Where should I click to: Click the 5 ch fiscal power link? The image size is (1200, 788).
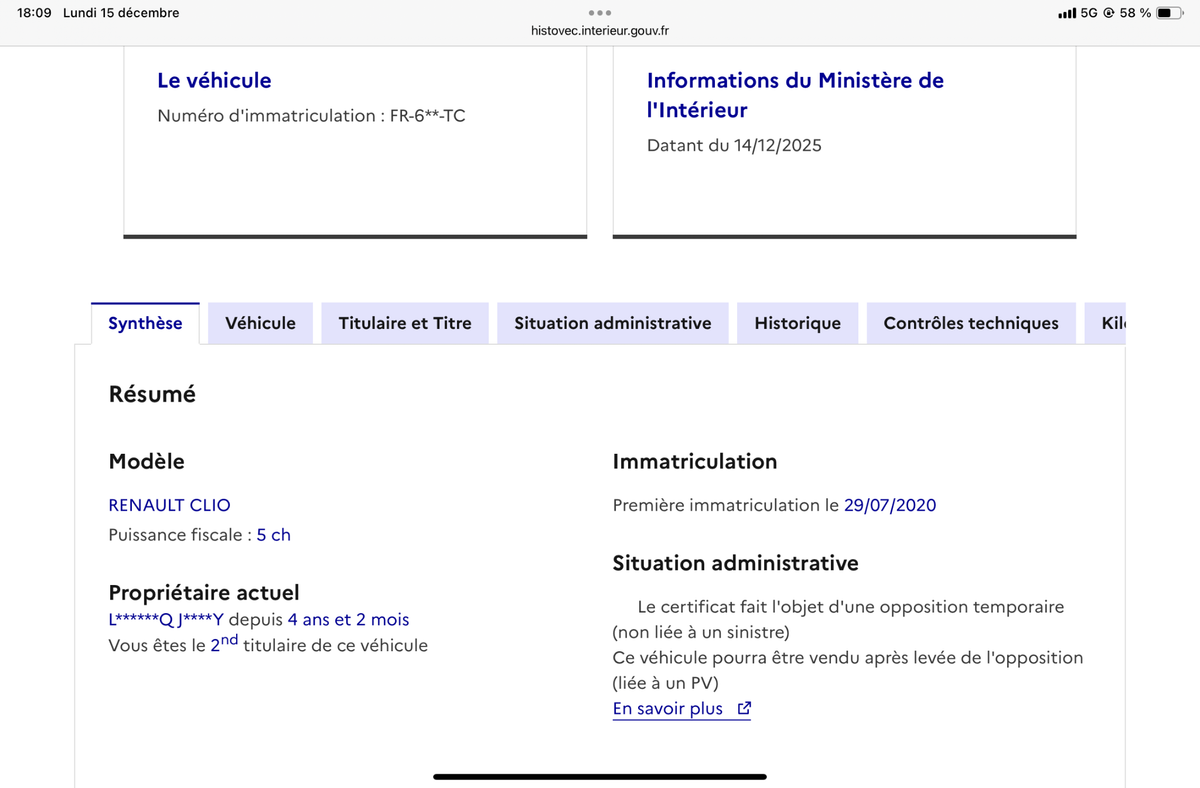click(x=273, y=534)
